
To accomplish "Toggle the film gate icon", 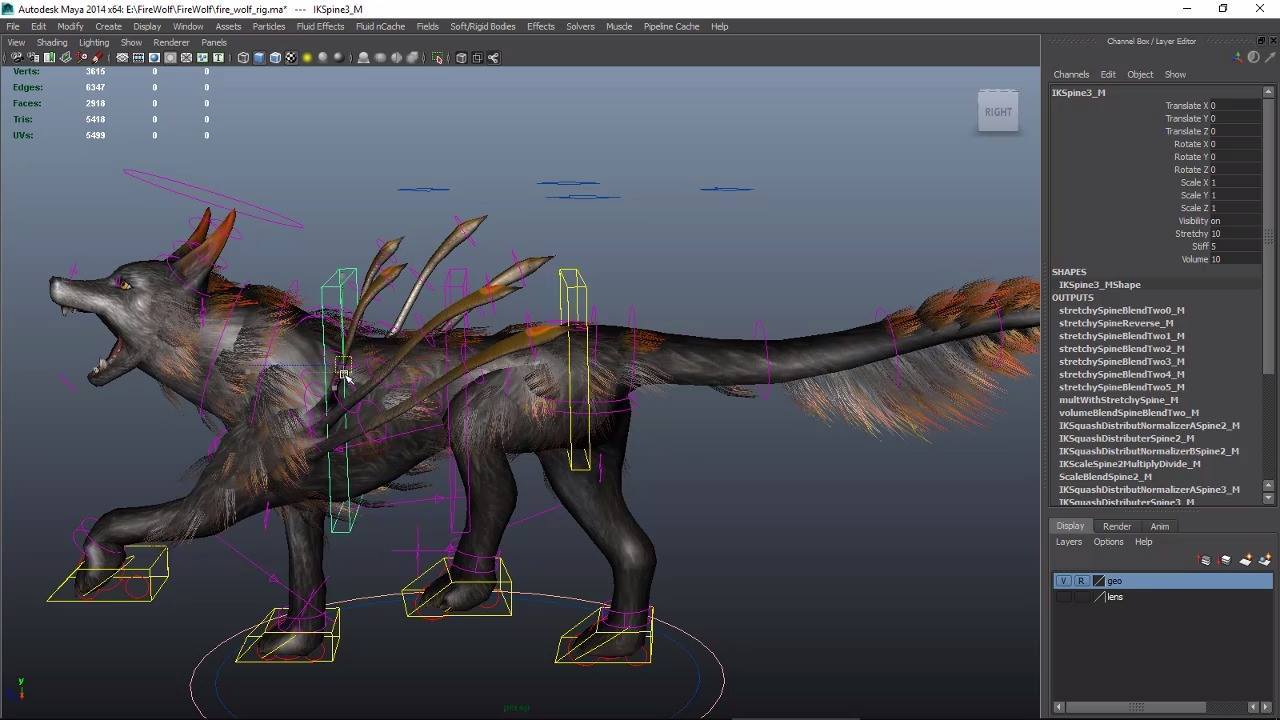I will (x=138, y=58).
